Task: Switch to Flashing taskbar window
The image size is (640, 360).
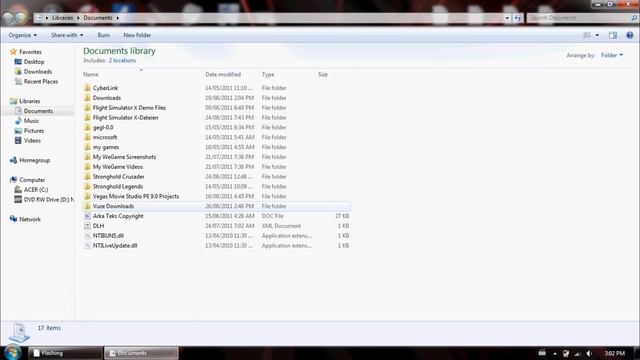Action: point(65,353)
